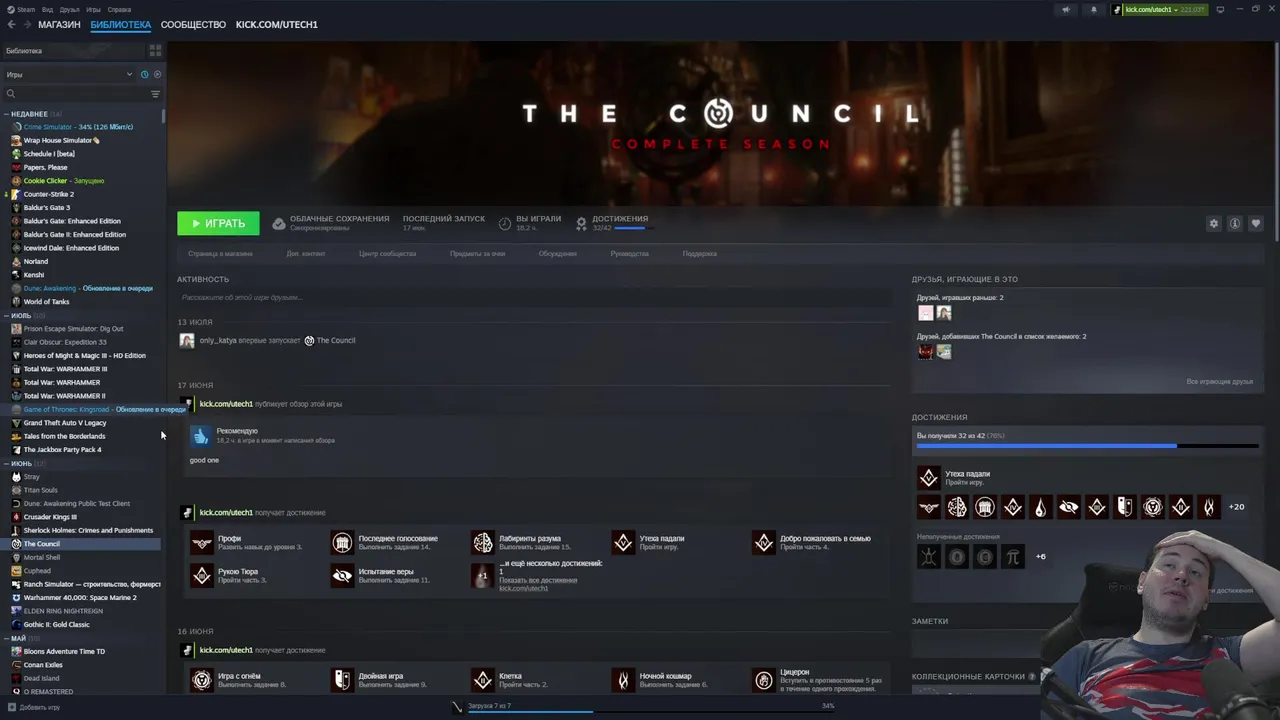Open notifications bell icon
This screenshot has width=1280, height=720.
pyautogui.click(x=1093, y=9)
